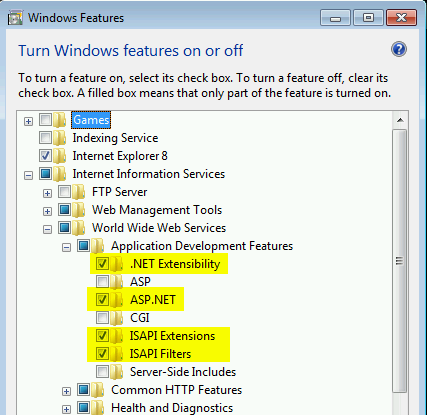
Task: Click the Internet Information Services folder icon
Action: (60, 174)
